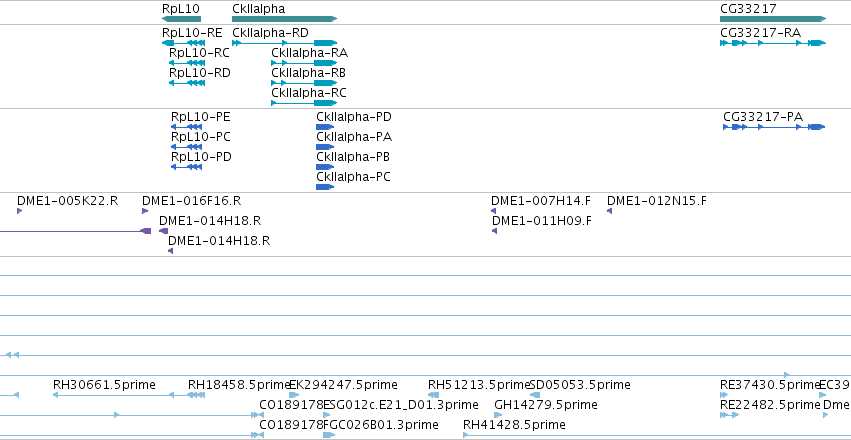Click the RpL10-PE protein label
851x440 pixels.
pyautogui.click(x=200, y=117)
